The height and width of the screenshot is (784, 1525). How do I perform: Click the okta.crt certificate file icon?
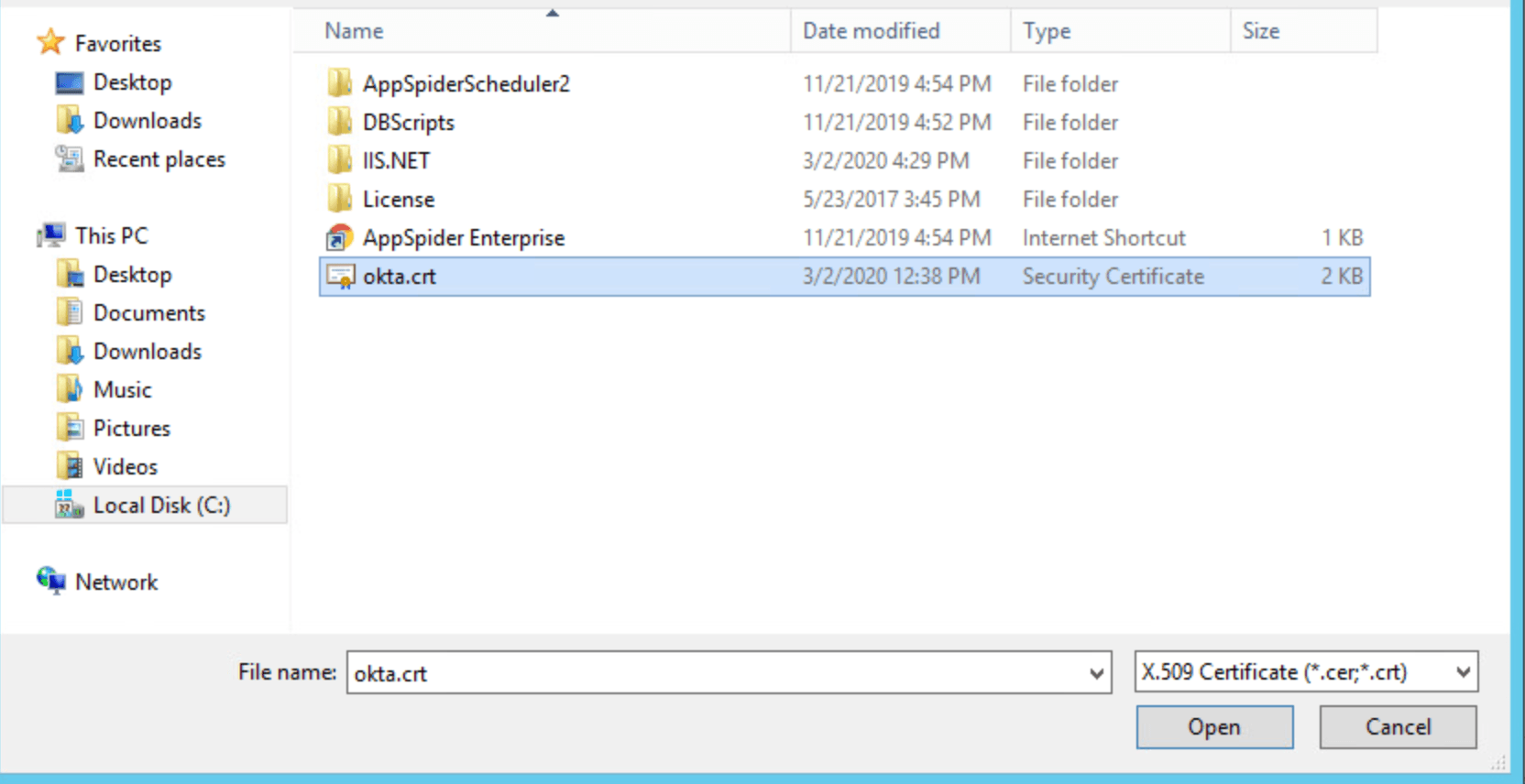point(340,277)
